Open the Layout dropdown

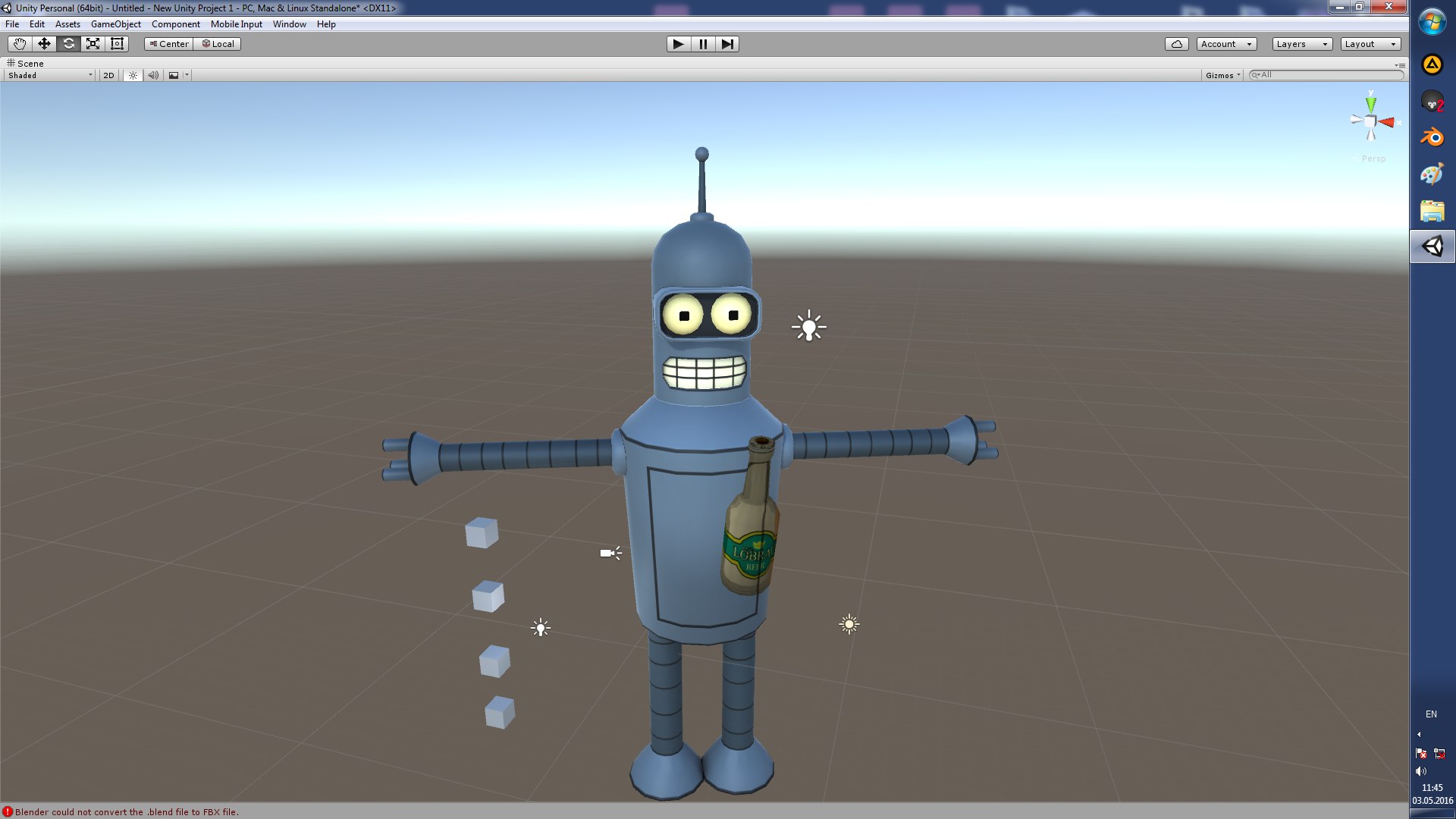(x=1370, y=44)
